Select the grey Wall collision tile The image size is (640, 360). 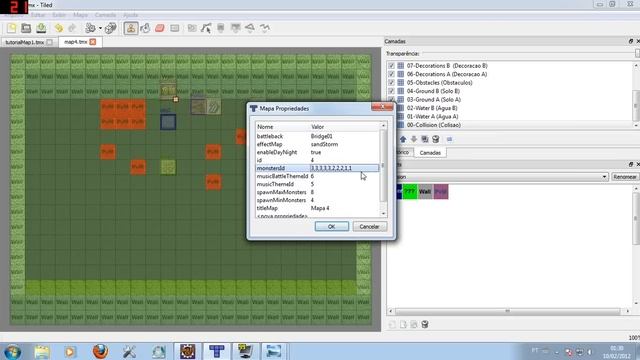pos(425,191)
